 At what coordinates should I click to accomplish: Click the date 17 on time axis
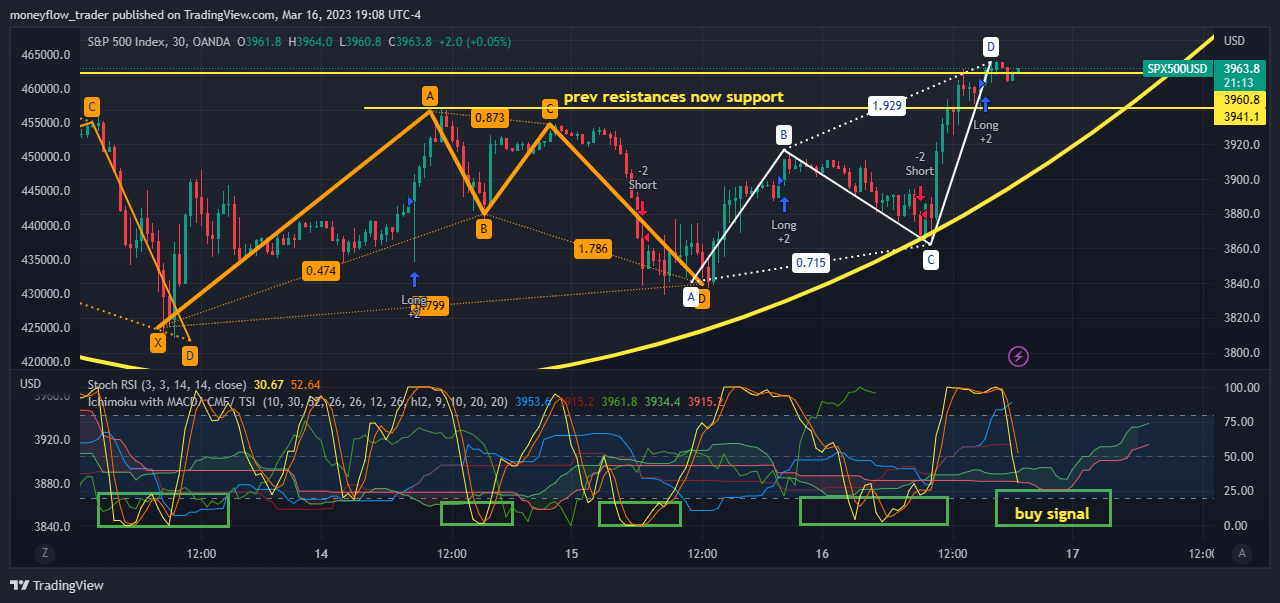pyautogui.click(x=1073, y=553)
